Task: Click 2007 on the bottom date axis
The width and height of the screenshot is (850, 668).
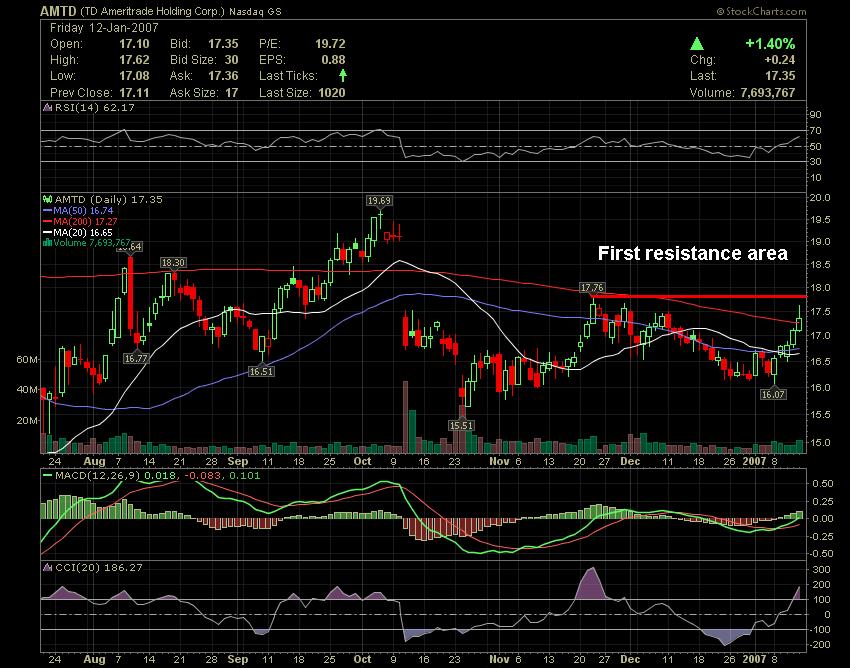Action: 754,659
